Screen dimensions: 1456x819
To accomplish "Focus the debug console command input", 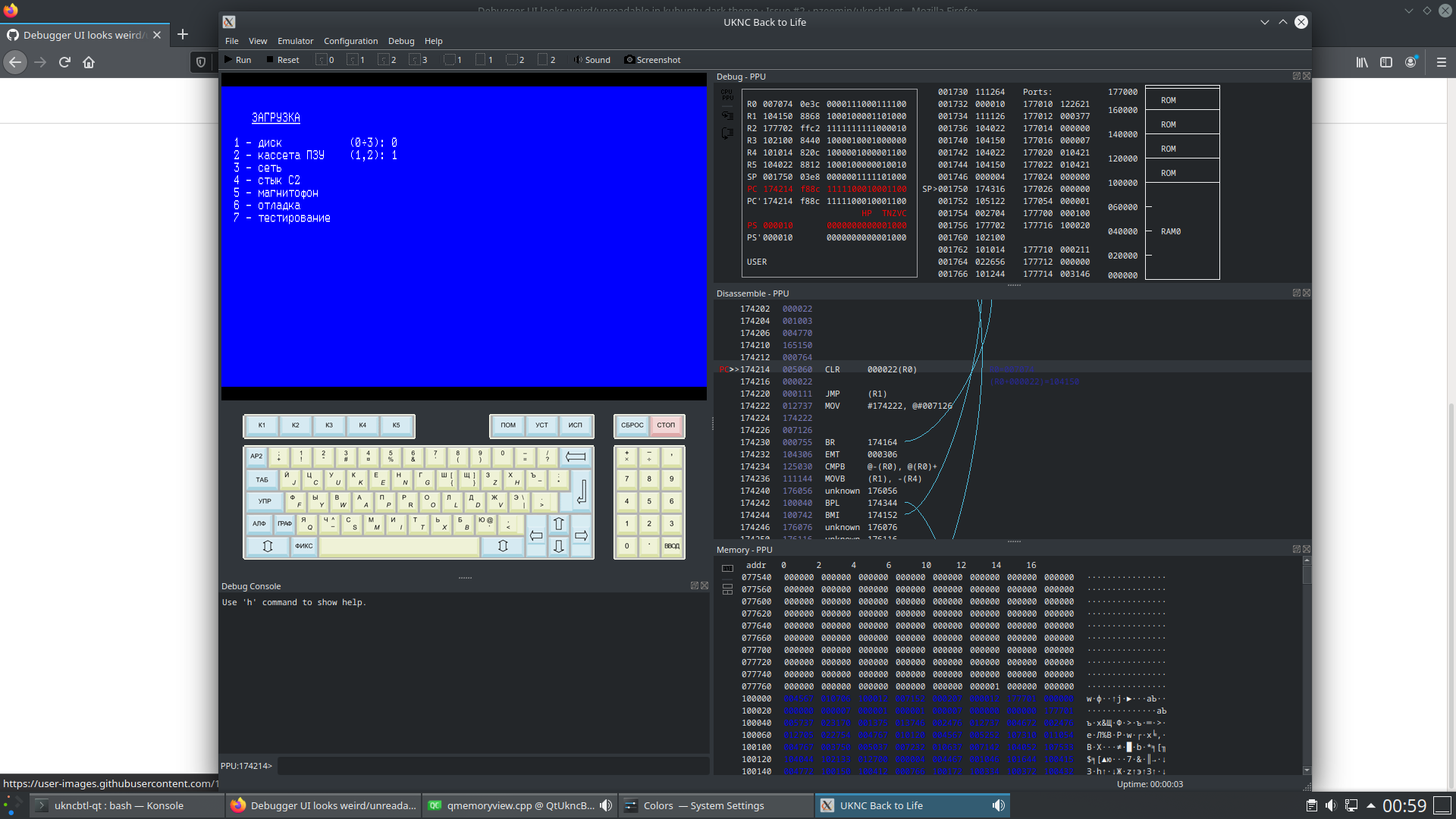I will click(493, 766).
